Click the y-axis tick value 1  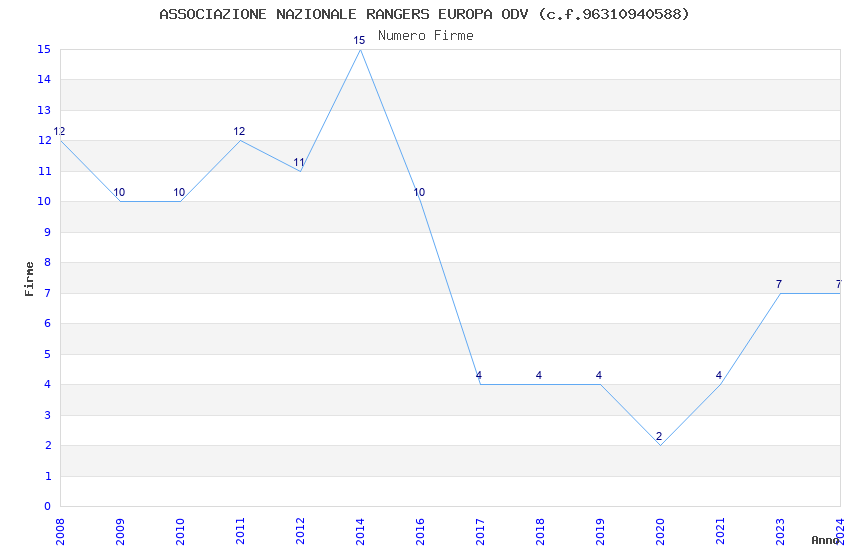(x=48, y=476)
